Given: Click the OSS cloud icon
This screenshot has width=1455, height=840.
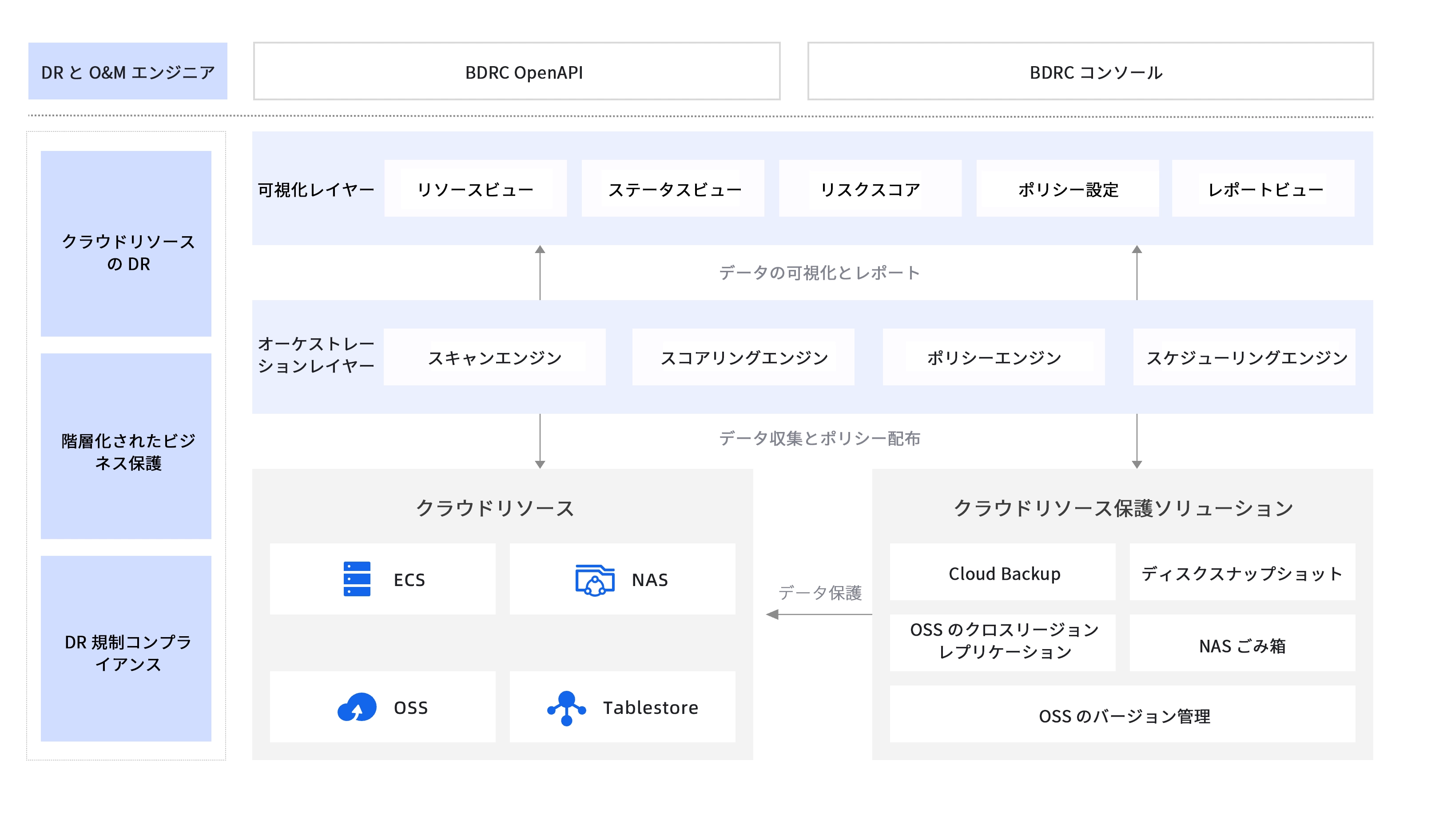Looking at the screenshot, I should pos(357,707).
